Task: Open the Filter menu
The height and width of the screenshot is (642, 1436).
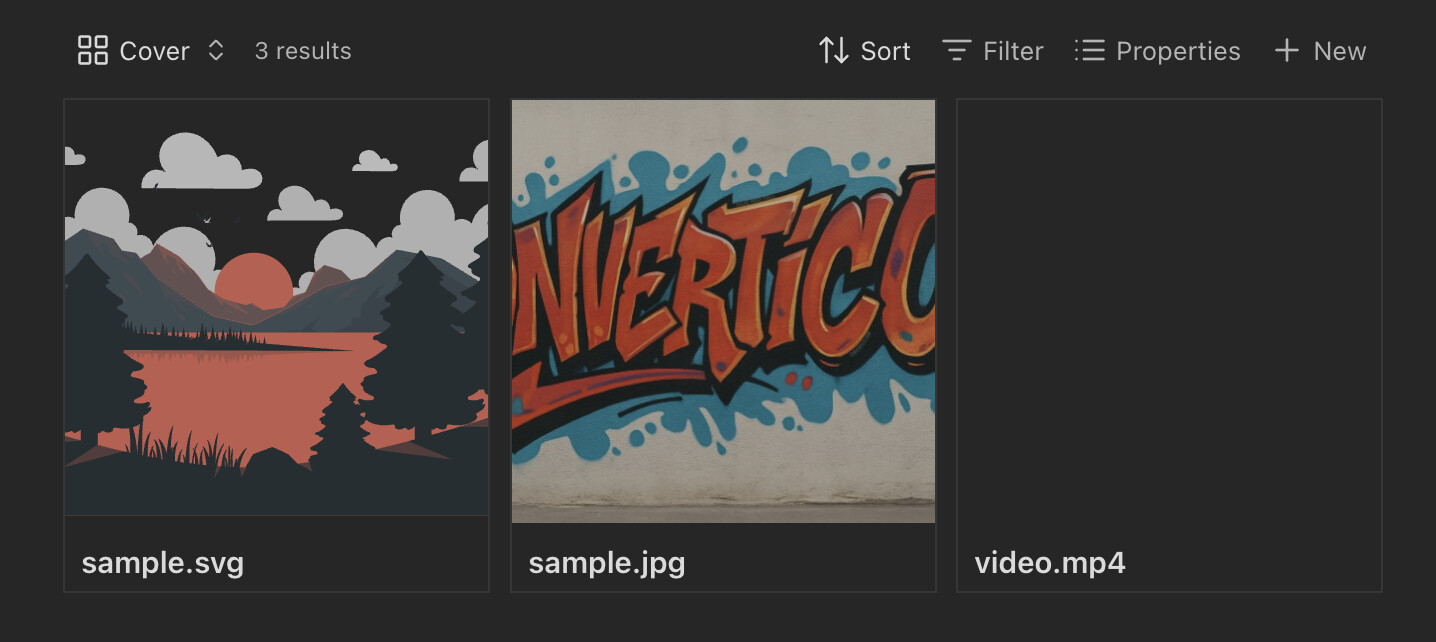Action: 993,51
